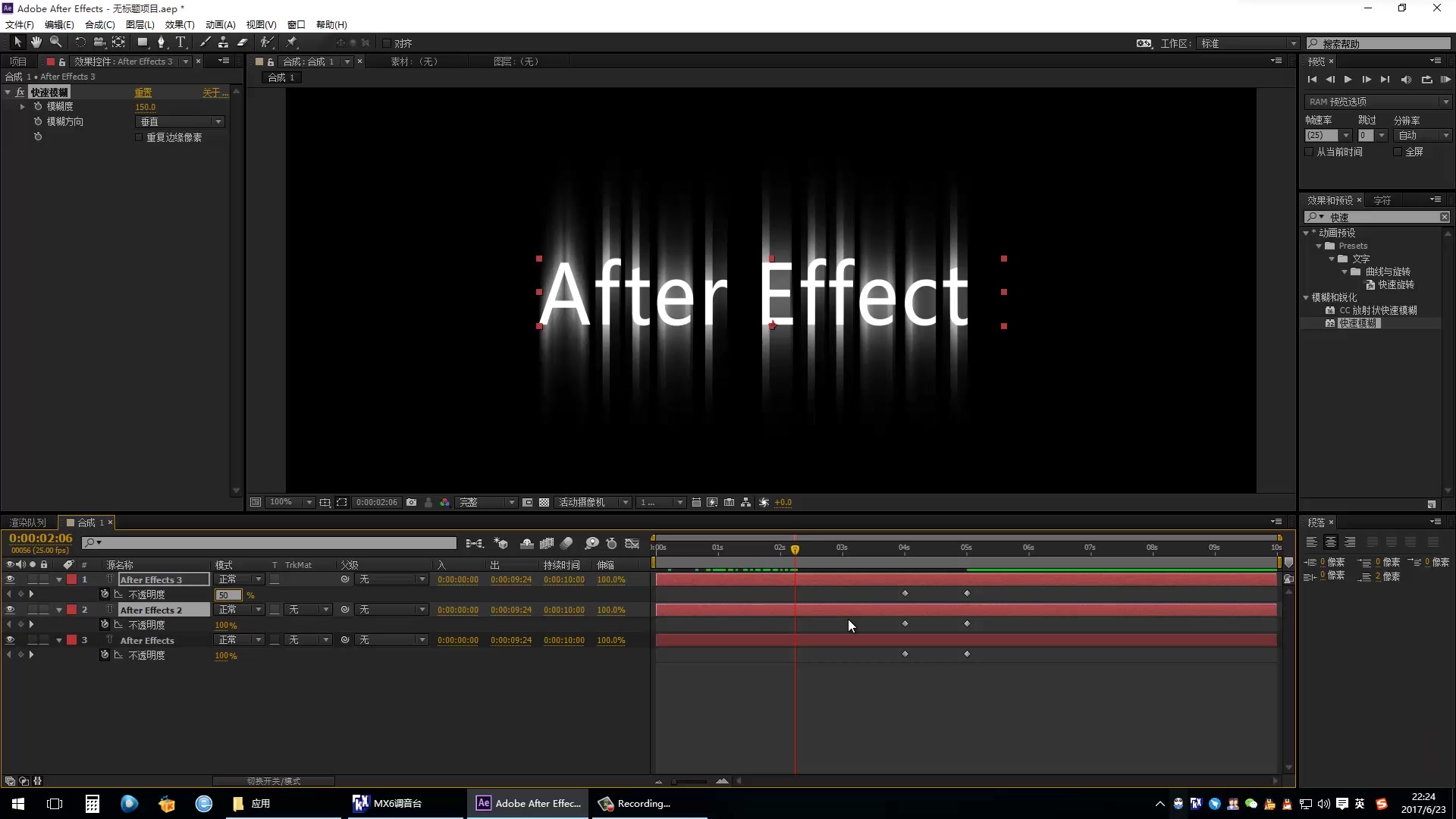The image size is (1456, 819).
Task: Click the timeline layer search field
Action: (269, 543)
